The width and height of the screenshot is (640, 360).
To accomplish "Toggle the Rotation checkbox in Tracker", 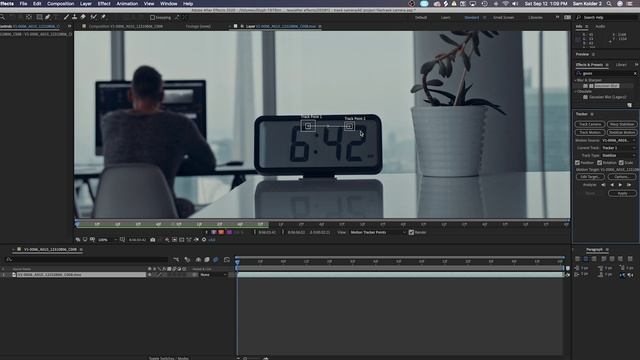I will [x=600, y=162].
